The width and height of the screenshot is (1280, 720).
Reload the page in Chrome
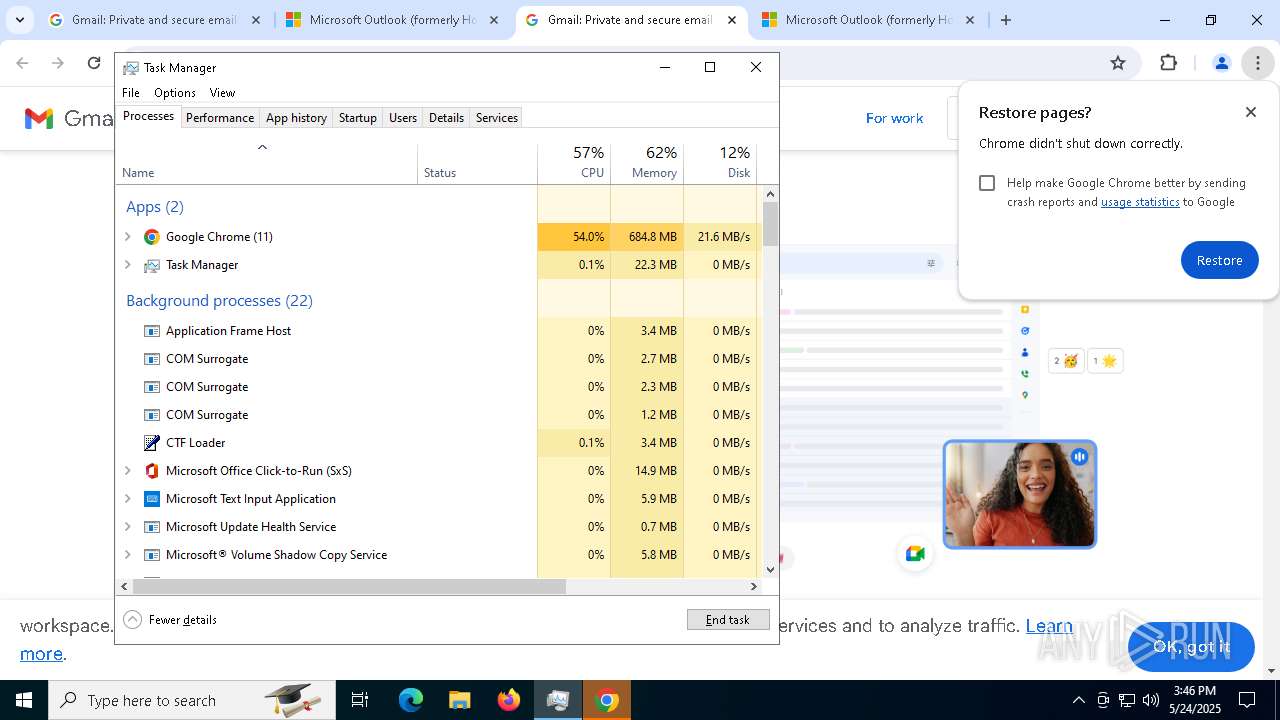coord(94,63)
